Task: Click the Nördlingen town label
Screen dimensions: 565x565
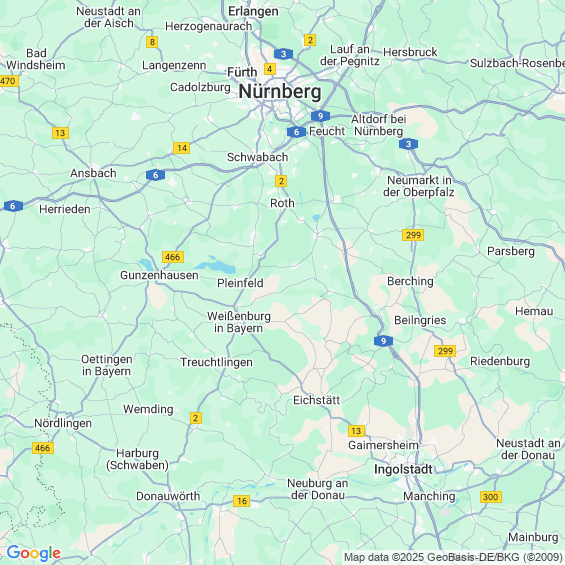Action: pyautogui.click(x=63, y=423)
